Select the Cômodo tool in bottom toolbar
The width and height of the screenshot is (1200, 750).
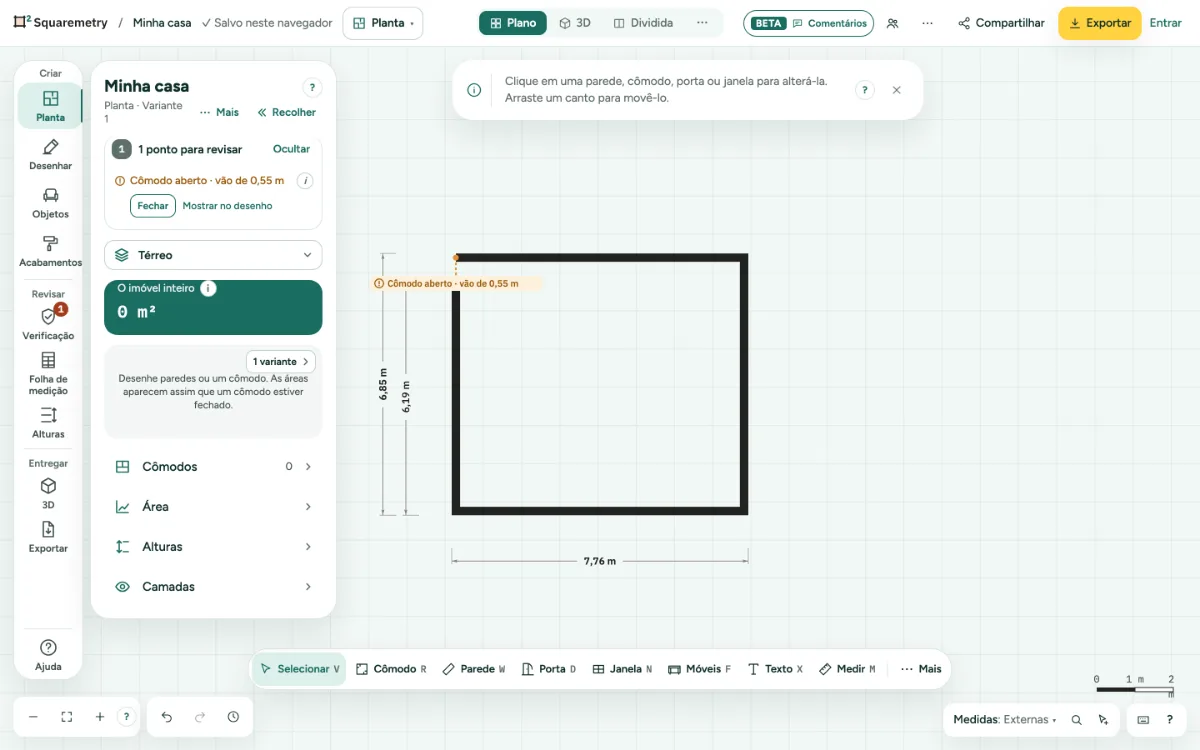[391, 669]
